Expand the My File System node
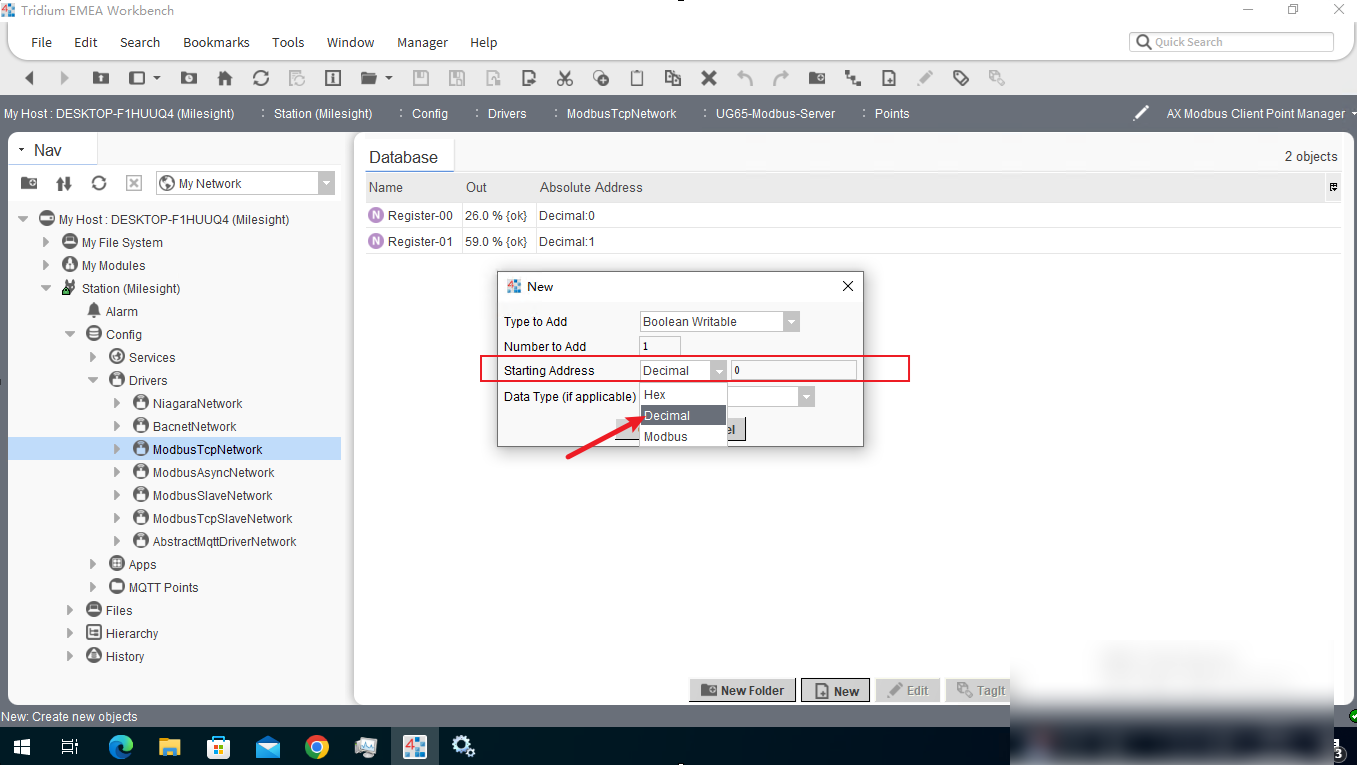Viewport: 1357px width, 765px height. tap(46, 242)
